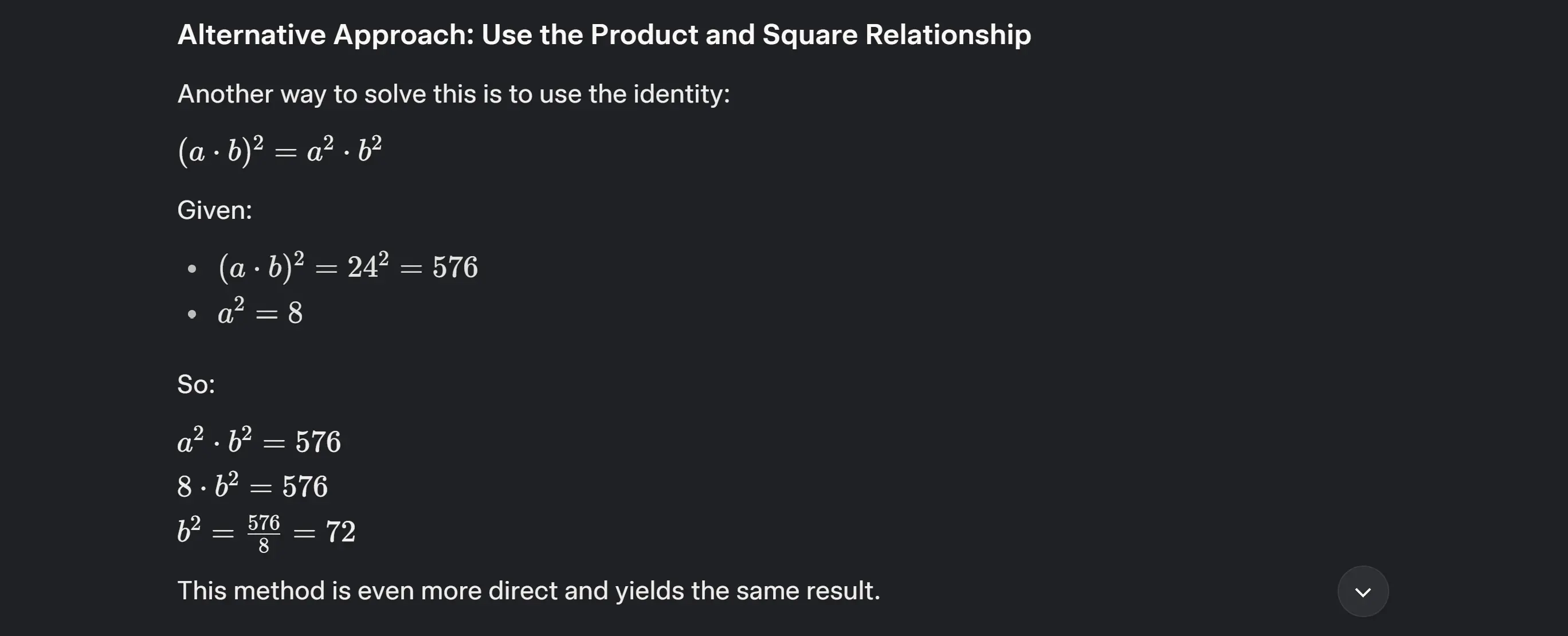Screen dimensions: 1568x636
Task: Click 'This method is even more direct' sentence
Action: 528,591
